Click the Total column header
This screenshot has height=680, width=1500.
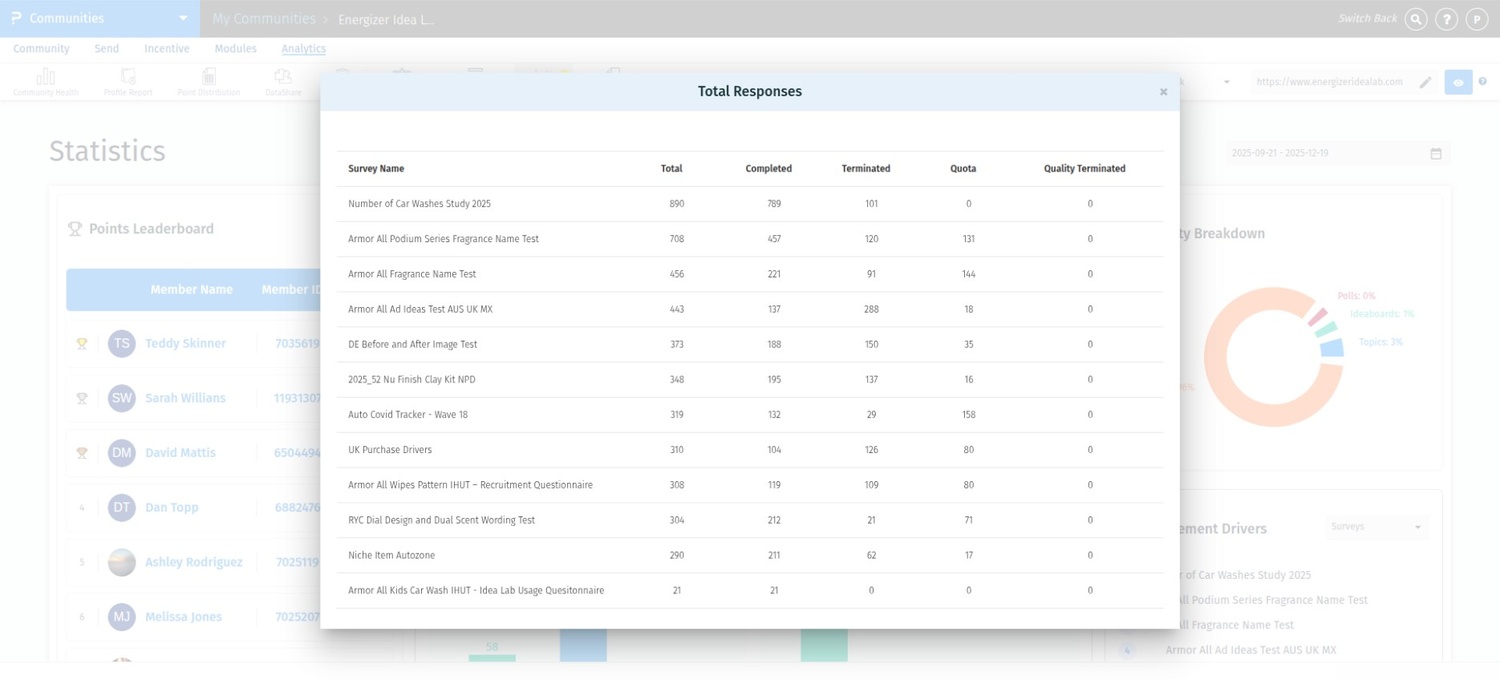click(x=671, y=169)
